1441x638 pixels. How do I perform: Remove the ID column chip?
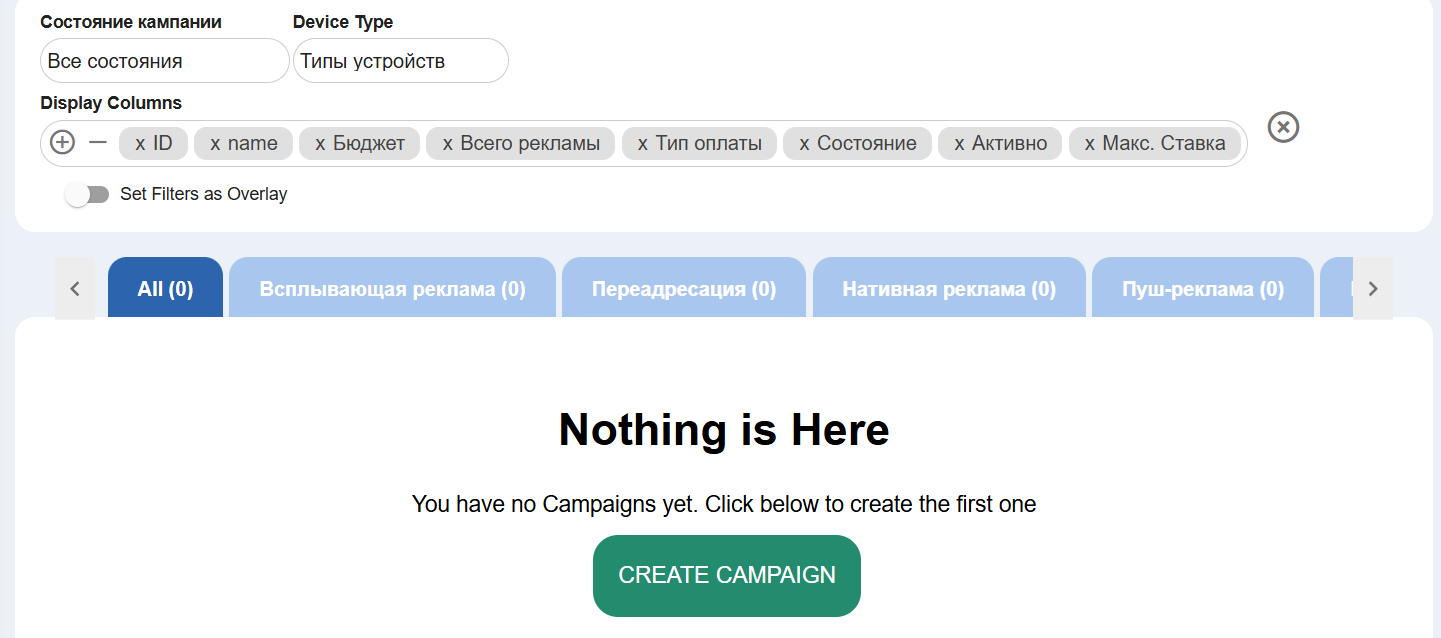coord(141,144)
